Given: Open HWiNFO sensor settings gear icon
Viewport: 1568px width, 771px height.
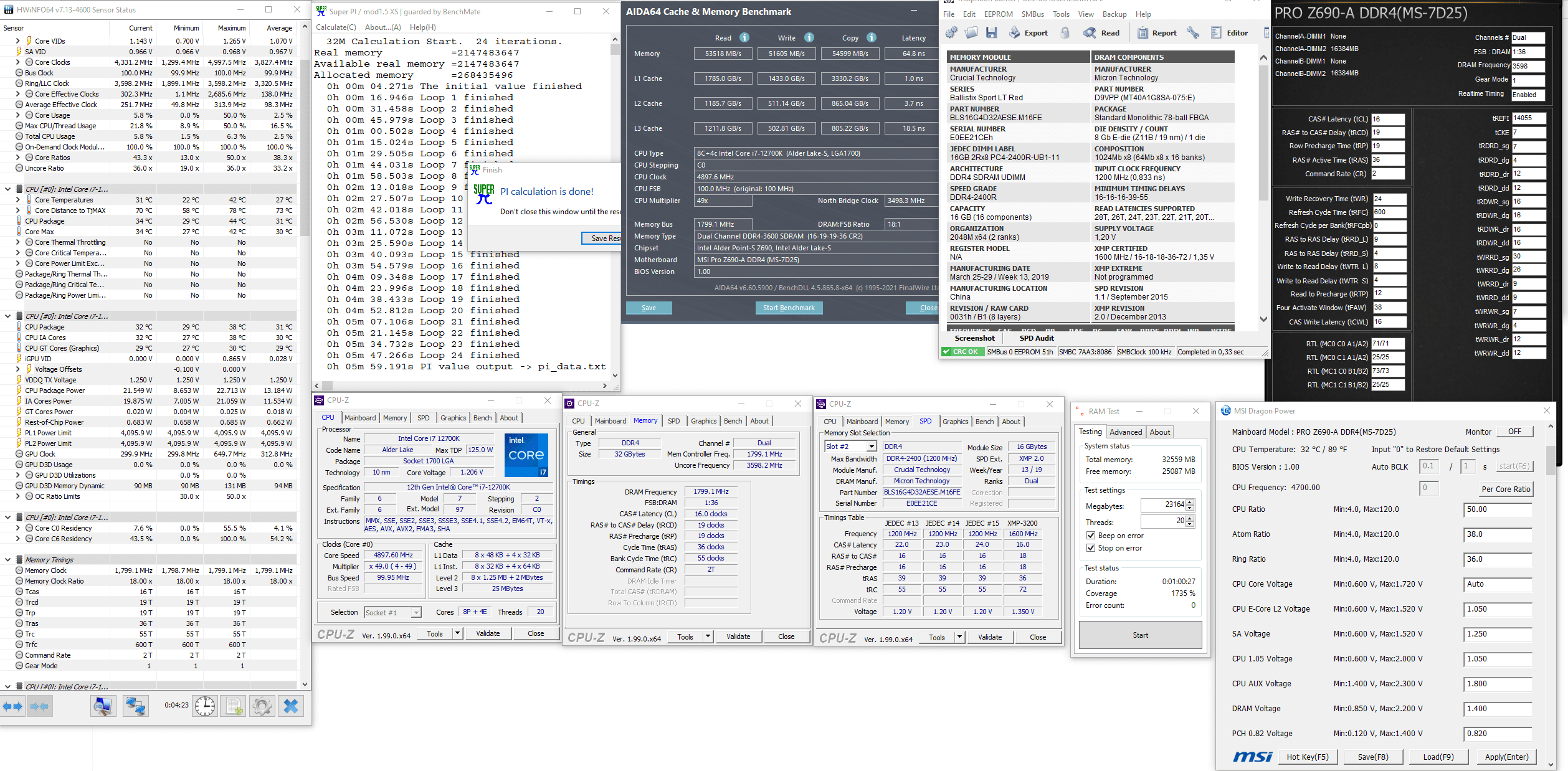Looking at the screenshot, I should 262,706.
